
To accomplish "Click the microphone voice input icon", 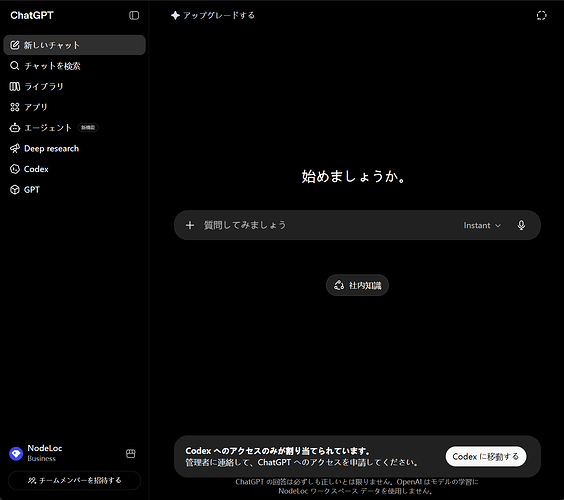I will pyautogui.click(x=521, y=225).
